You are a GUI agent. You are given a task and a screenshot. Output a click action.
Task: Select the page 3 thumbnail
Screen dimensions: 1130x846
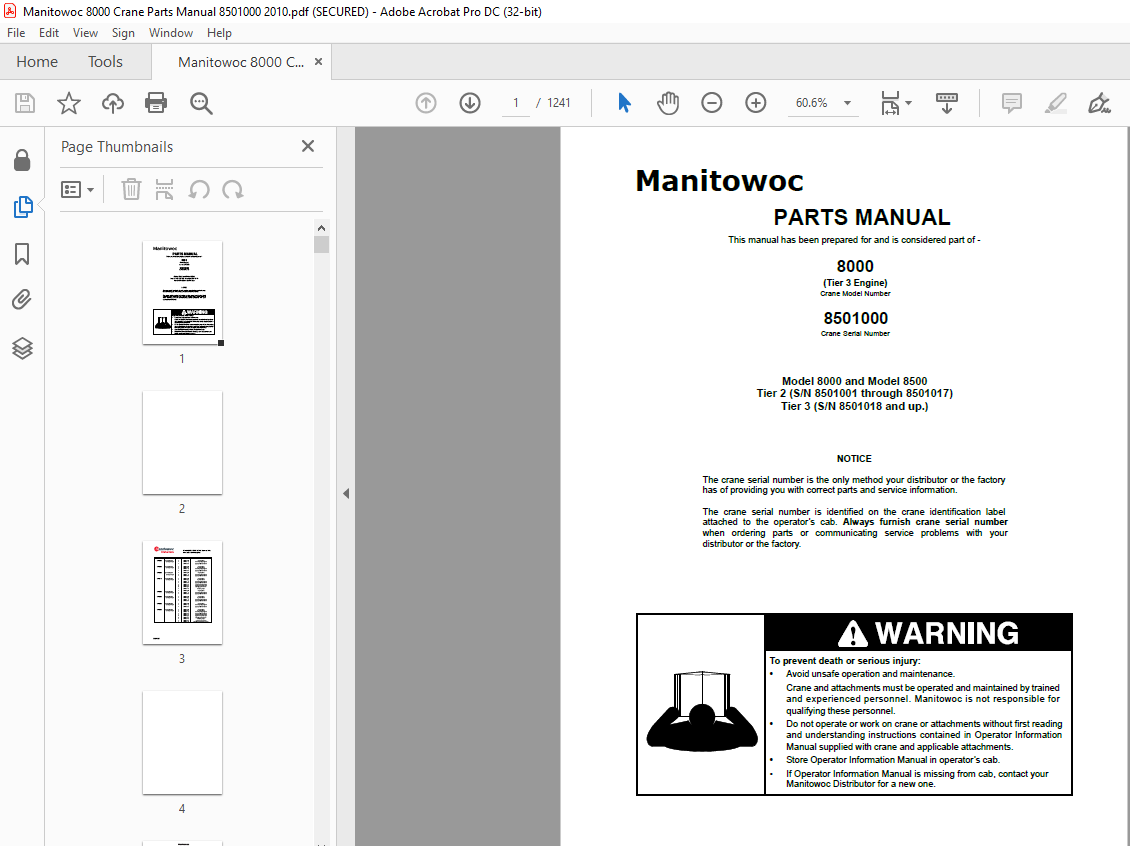point(182,592)
